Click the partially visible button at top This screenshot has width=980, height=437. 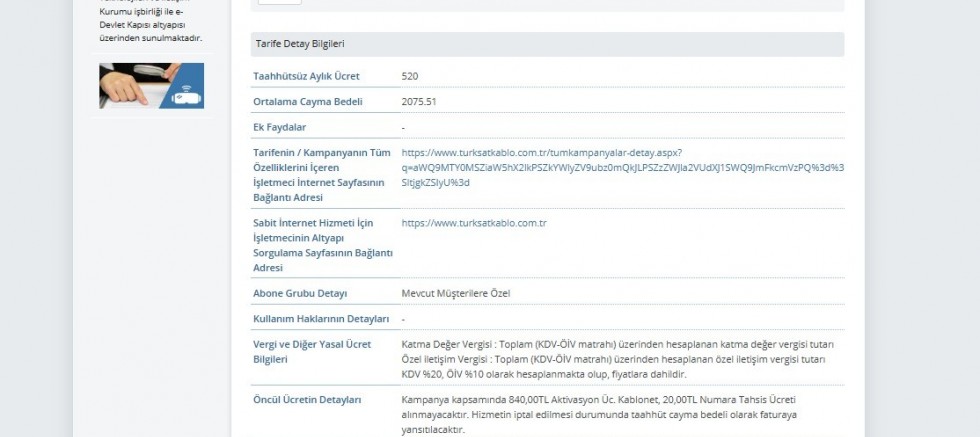coord(279,2)
